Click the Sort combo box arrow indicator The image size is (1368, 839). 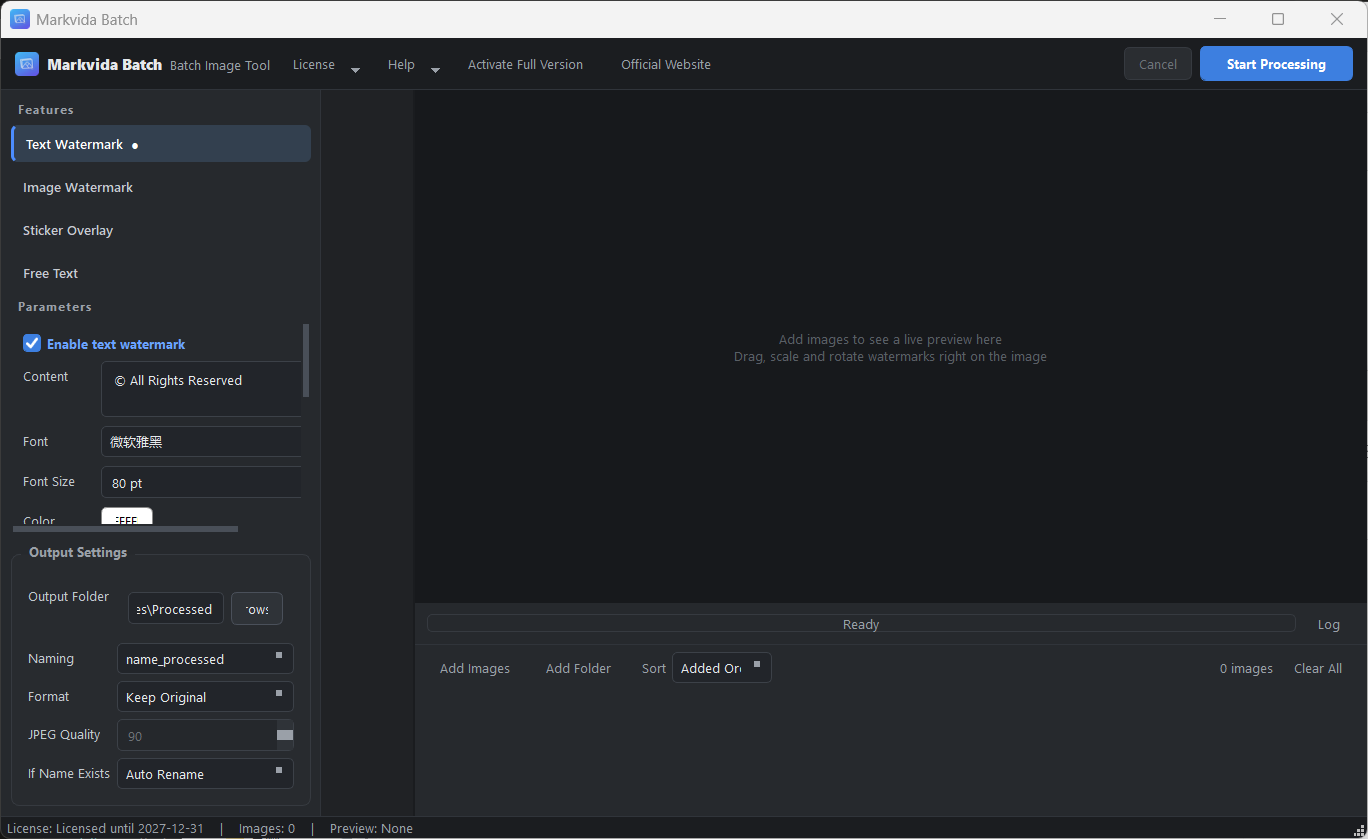pos(757,664)
